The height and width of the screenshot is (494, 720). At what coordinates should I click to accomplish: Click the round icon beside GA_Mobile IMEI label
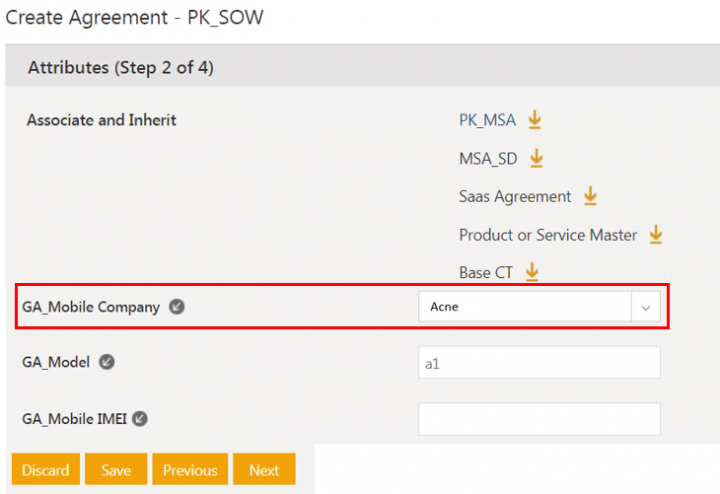[140, 419]
